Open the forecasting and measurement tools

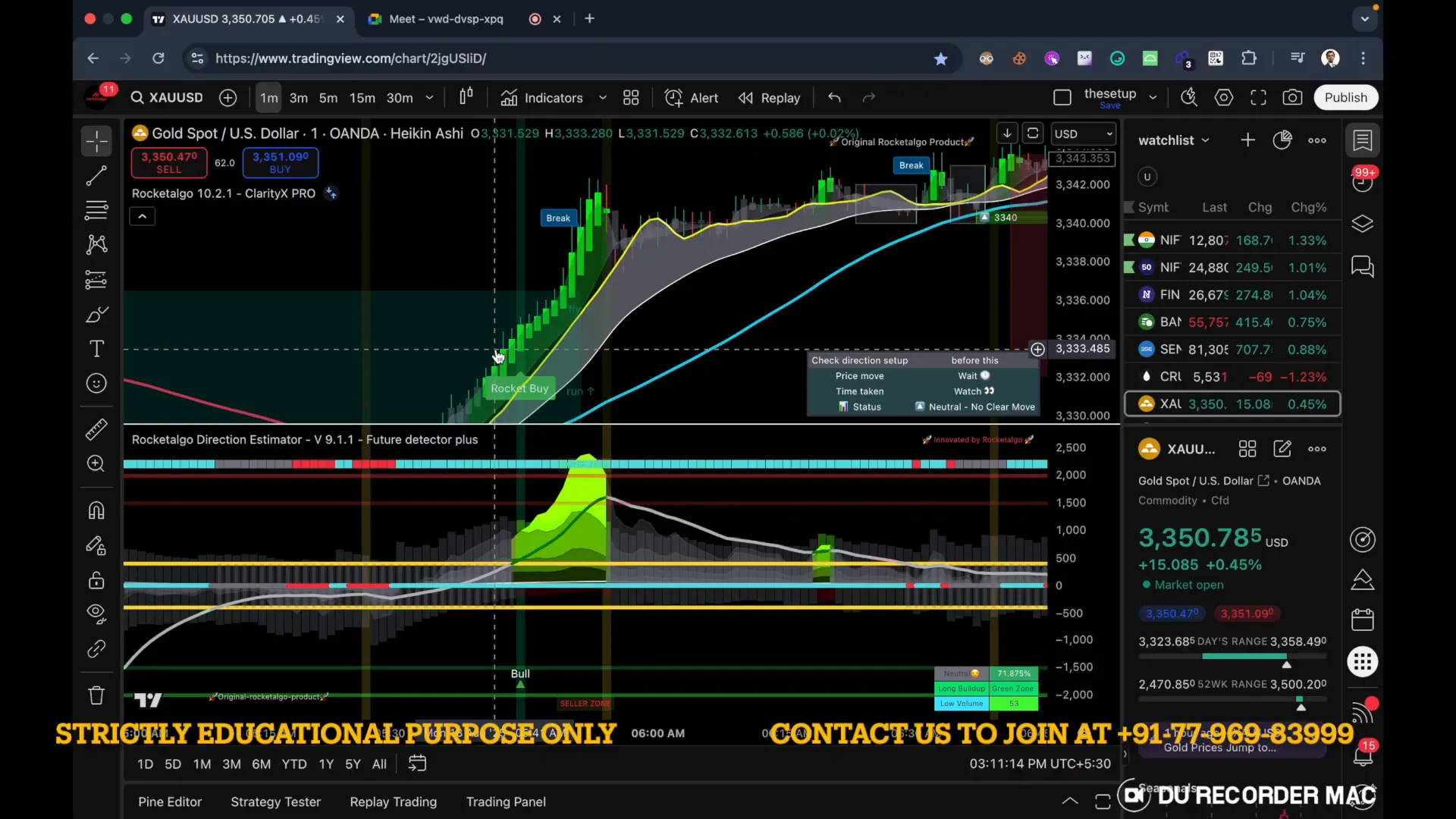(x=96, y=280)
